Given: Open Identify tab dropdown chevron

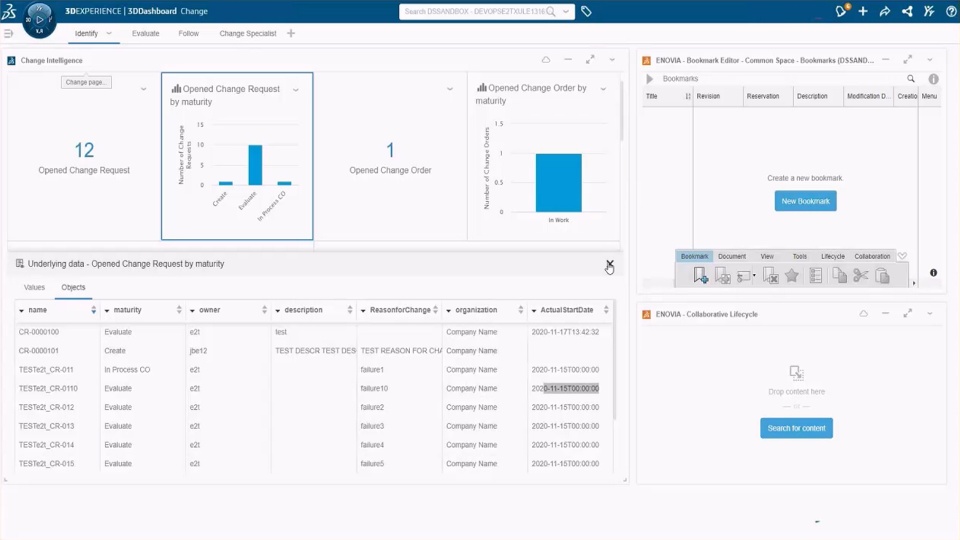Looking at the screenshot, I should (109, 33).
